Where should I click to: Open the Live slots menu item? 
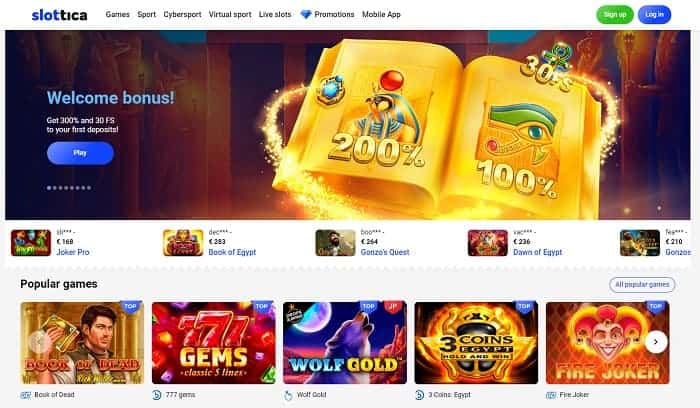[275, 15]
